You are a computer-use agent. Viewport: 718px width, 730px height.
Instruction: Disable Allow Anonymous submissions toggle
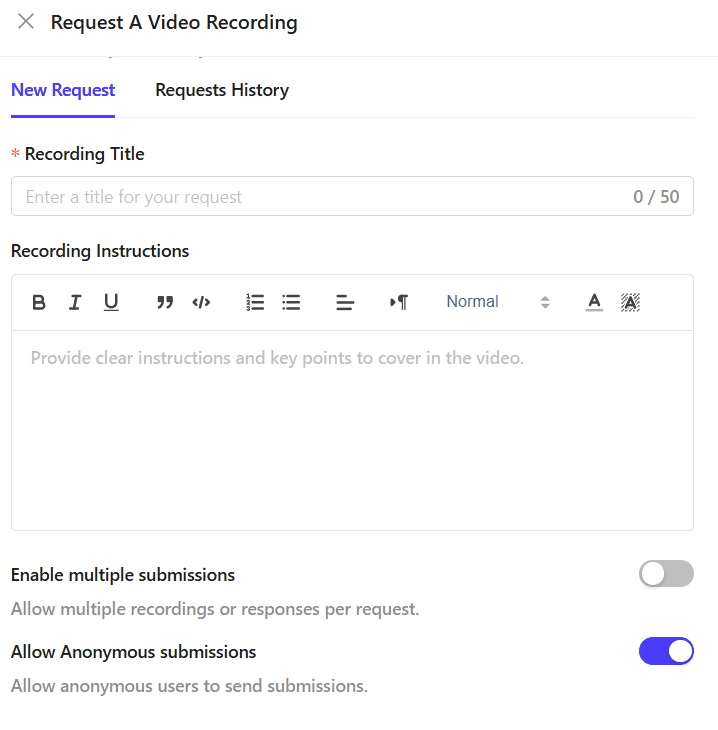[x=666, y=651]
